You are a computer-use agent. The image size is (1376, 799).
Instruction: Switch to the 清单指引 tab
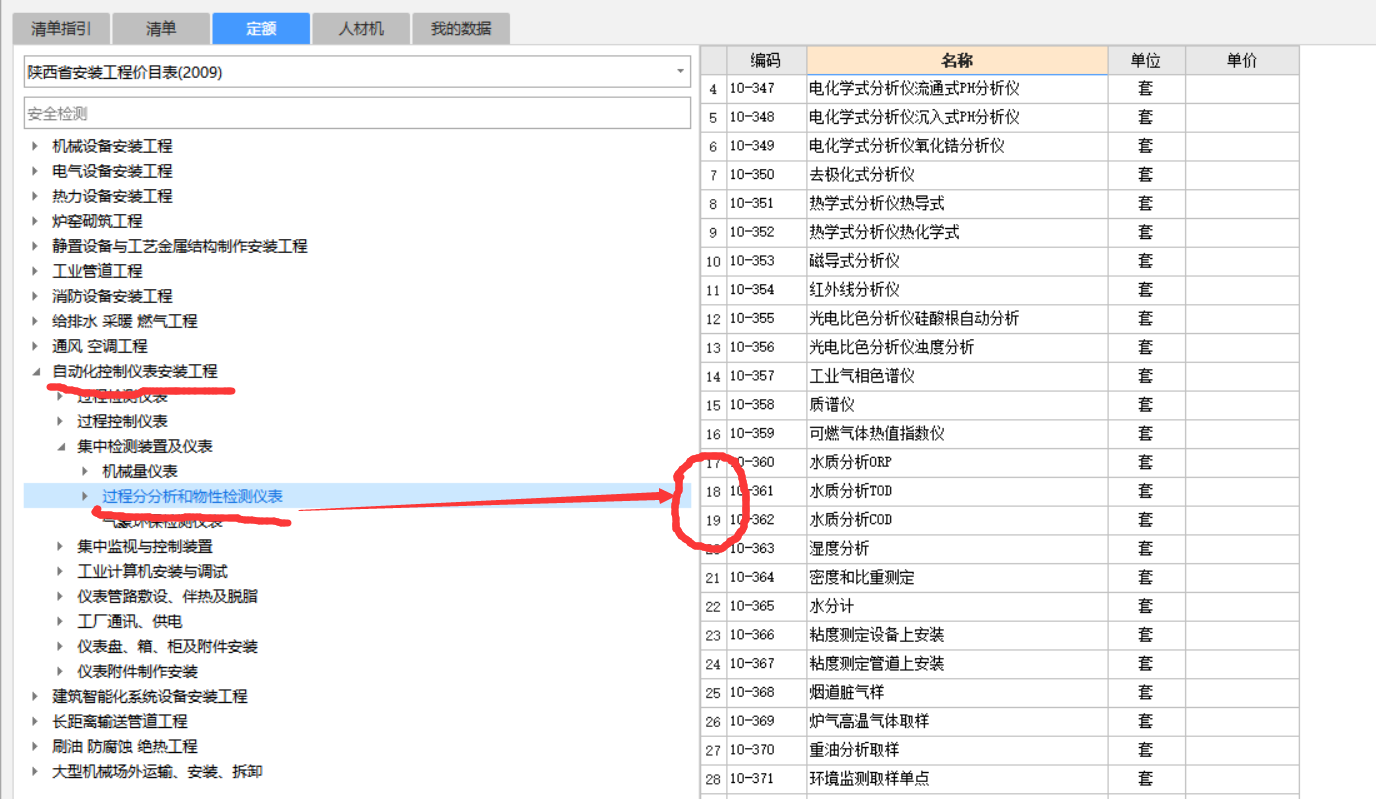click(x=61, y=29)
